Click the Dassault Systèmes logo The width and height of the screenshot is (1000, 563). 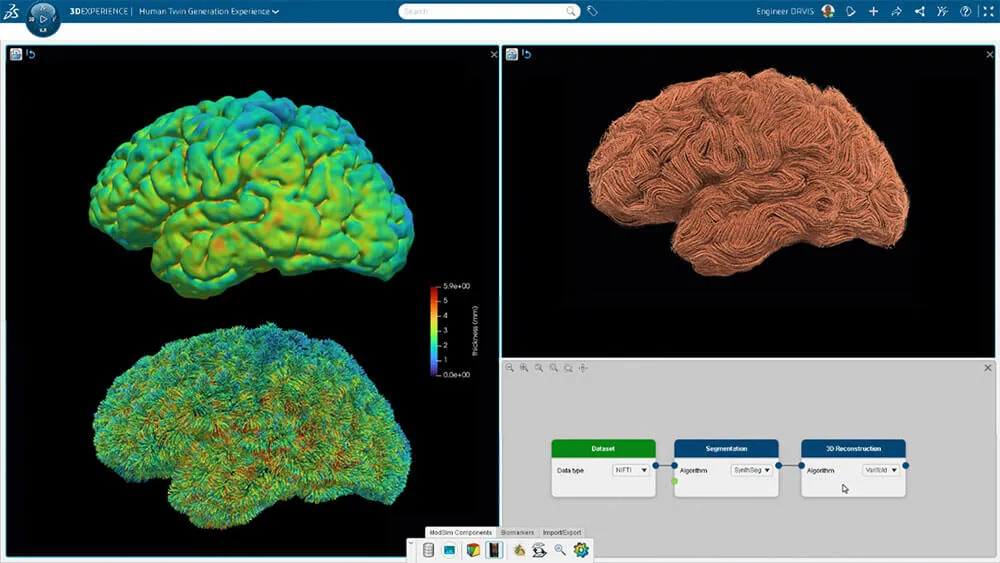[x=11, y=11]
